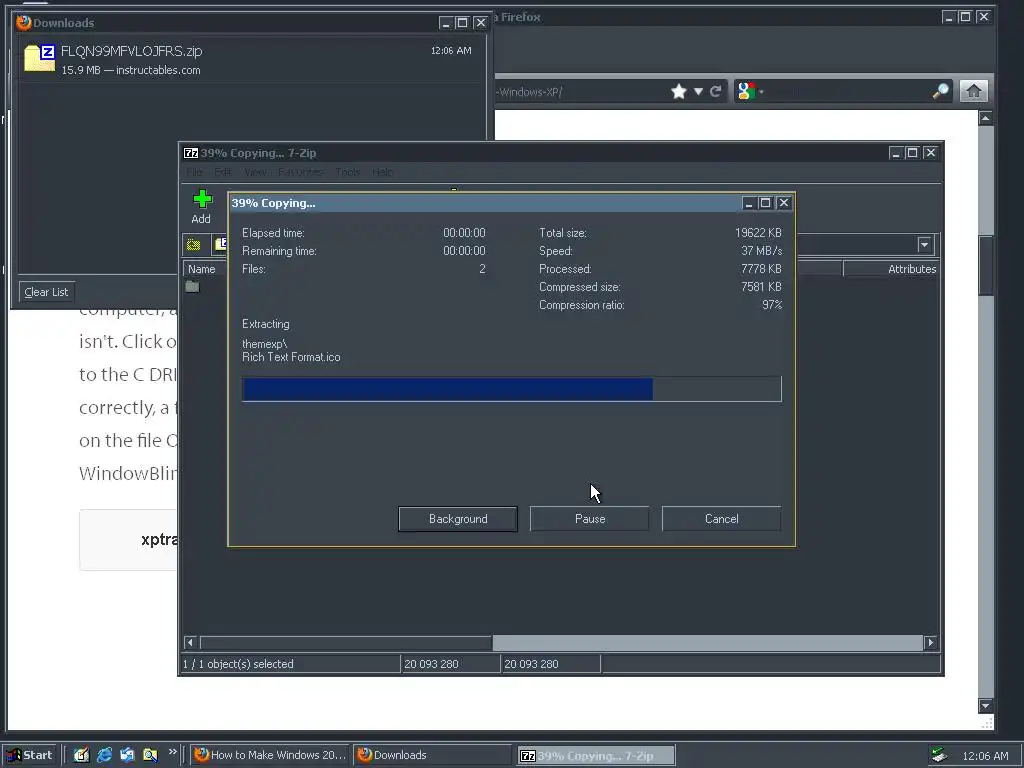Click the magnifier quick launch icon
The image size is (1024, 768).
click(150, 755)
